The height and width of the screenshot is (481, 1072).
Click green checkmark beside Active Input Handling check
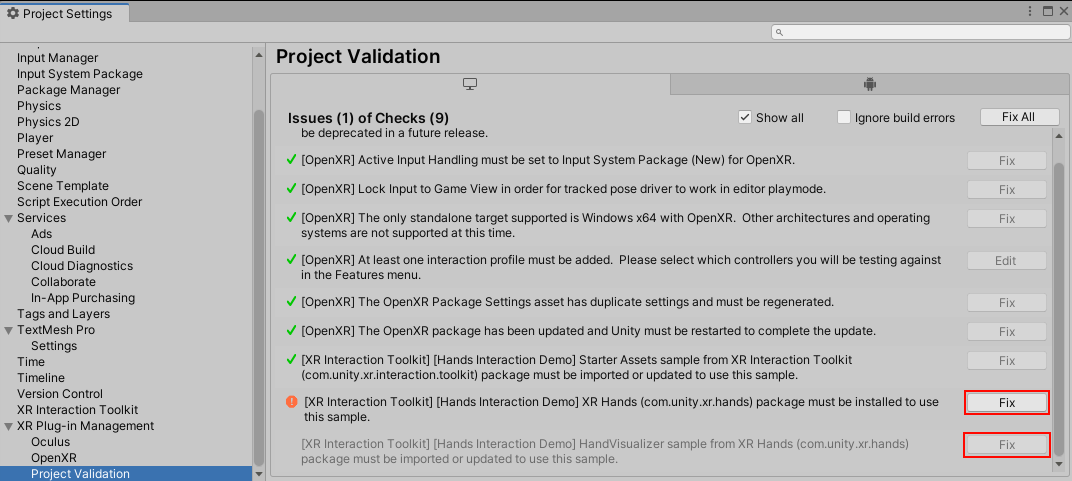coord(291,160)
